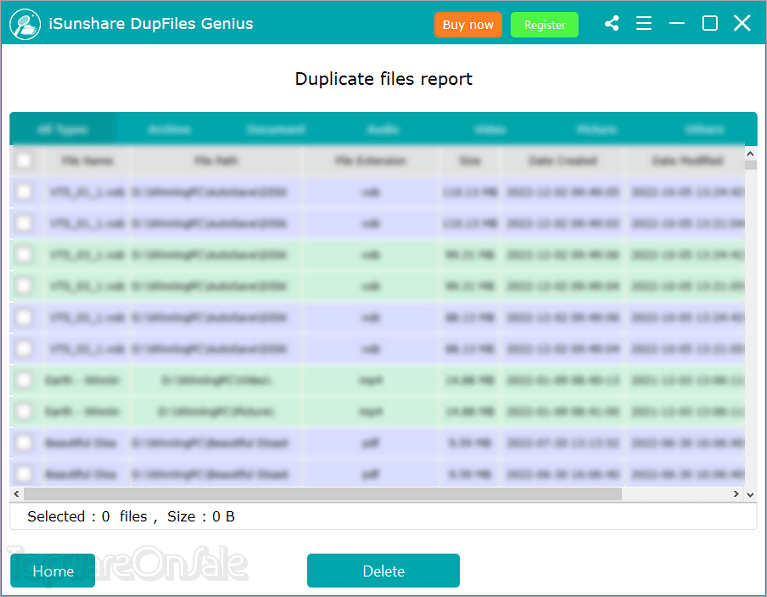Close the DupFiles Genius window

point(742,23)
